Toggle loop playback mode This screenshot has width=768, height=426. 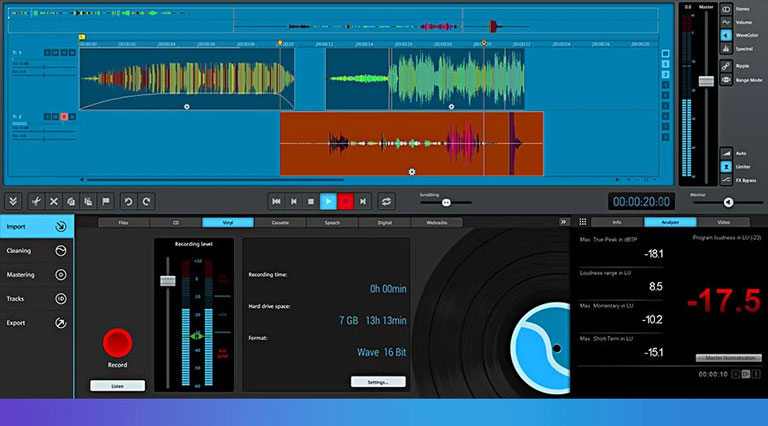(x=386, y=201)
